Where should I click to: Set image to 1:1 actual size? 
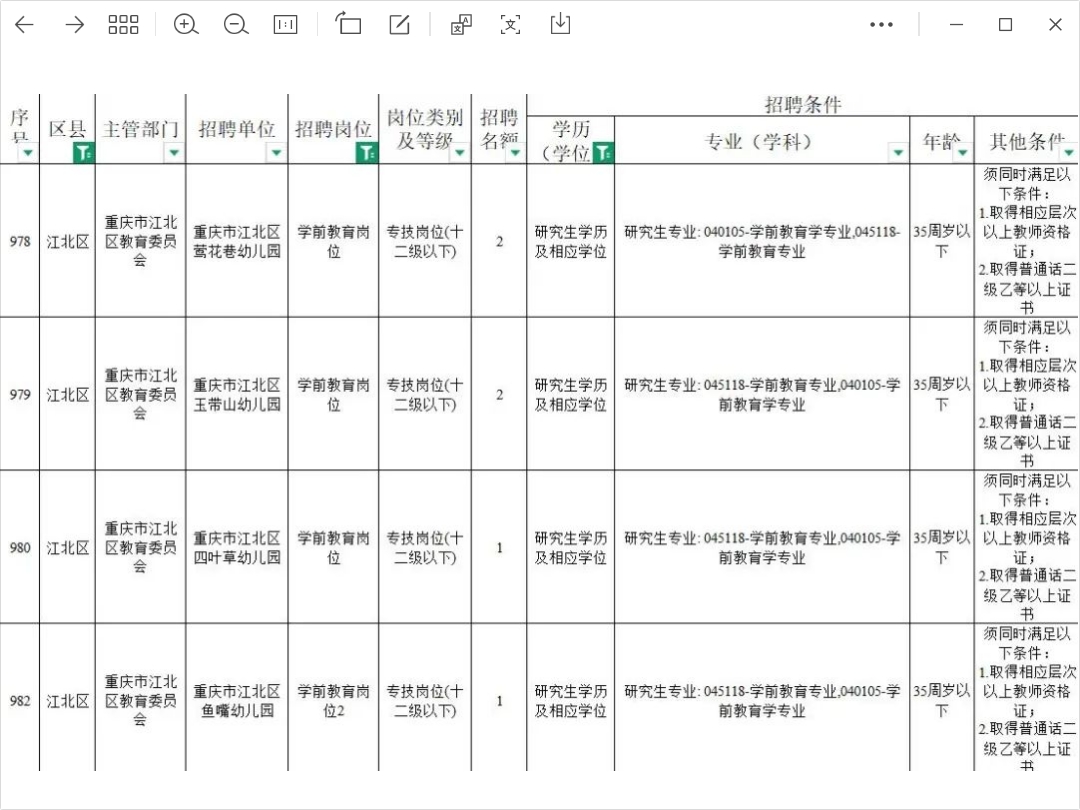pos(286,24)
